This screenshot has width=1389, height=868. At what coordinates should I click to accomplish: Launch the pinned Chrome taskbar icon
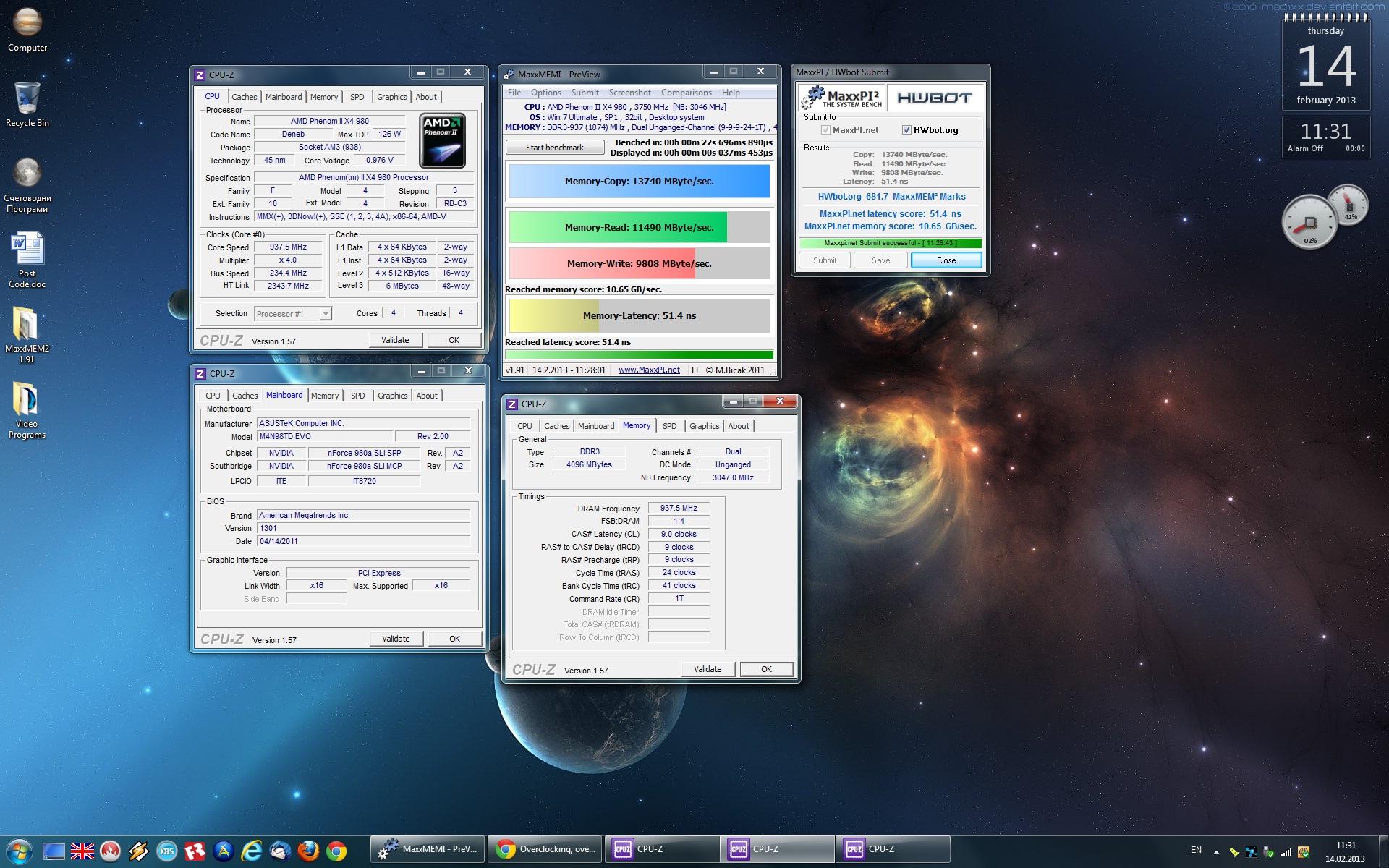336,851
